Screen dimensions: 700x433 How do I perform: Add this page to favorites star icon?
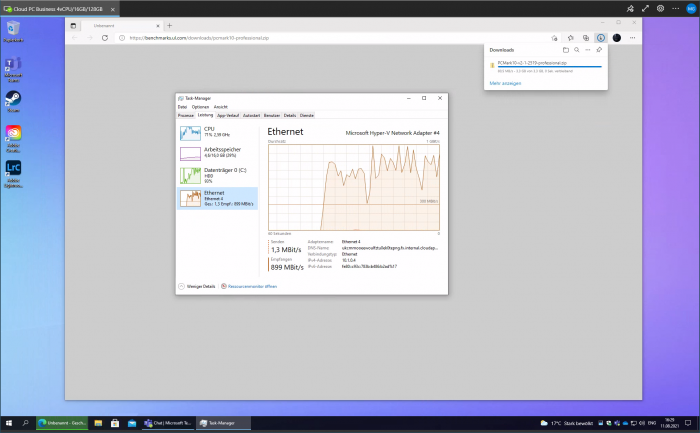(554, 38)
